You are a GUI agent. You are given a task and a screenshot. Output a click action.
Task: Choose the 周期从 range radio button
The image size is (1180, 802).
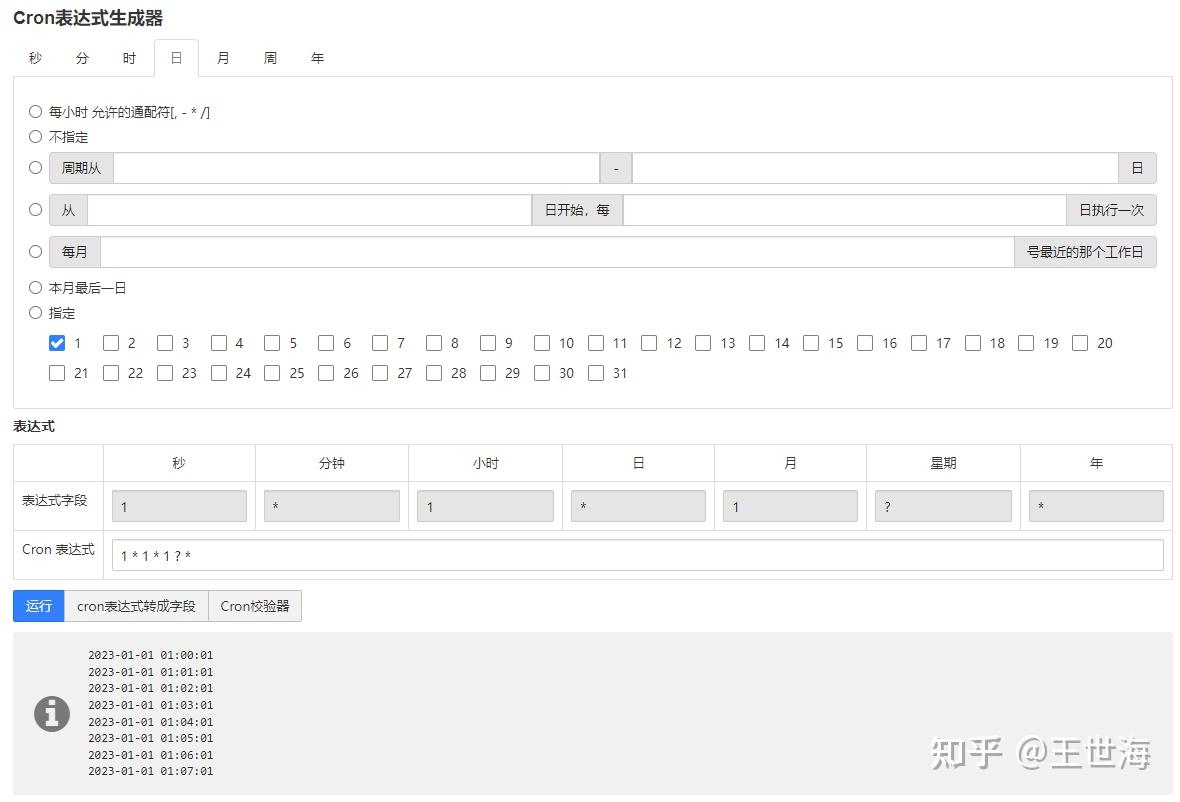pyautogui.click(x=35, y=168)
